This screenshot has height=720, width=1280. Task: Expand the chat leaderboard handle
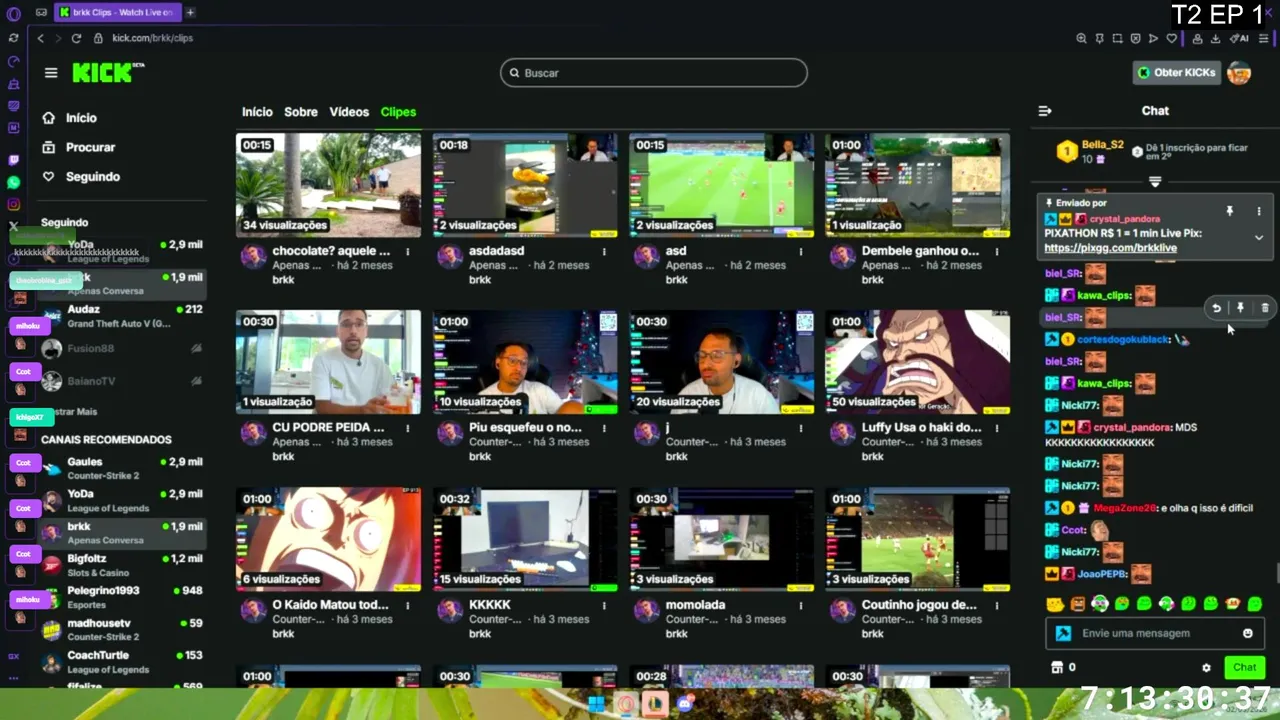(1155, 182)
